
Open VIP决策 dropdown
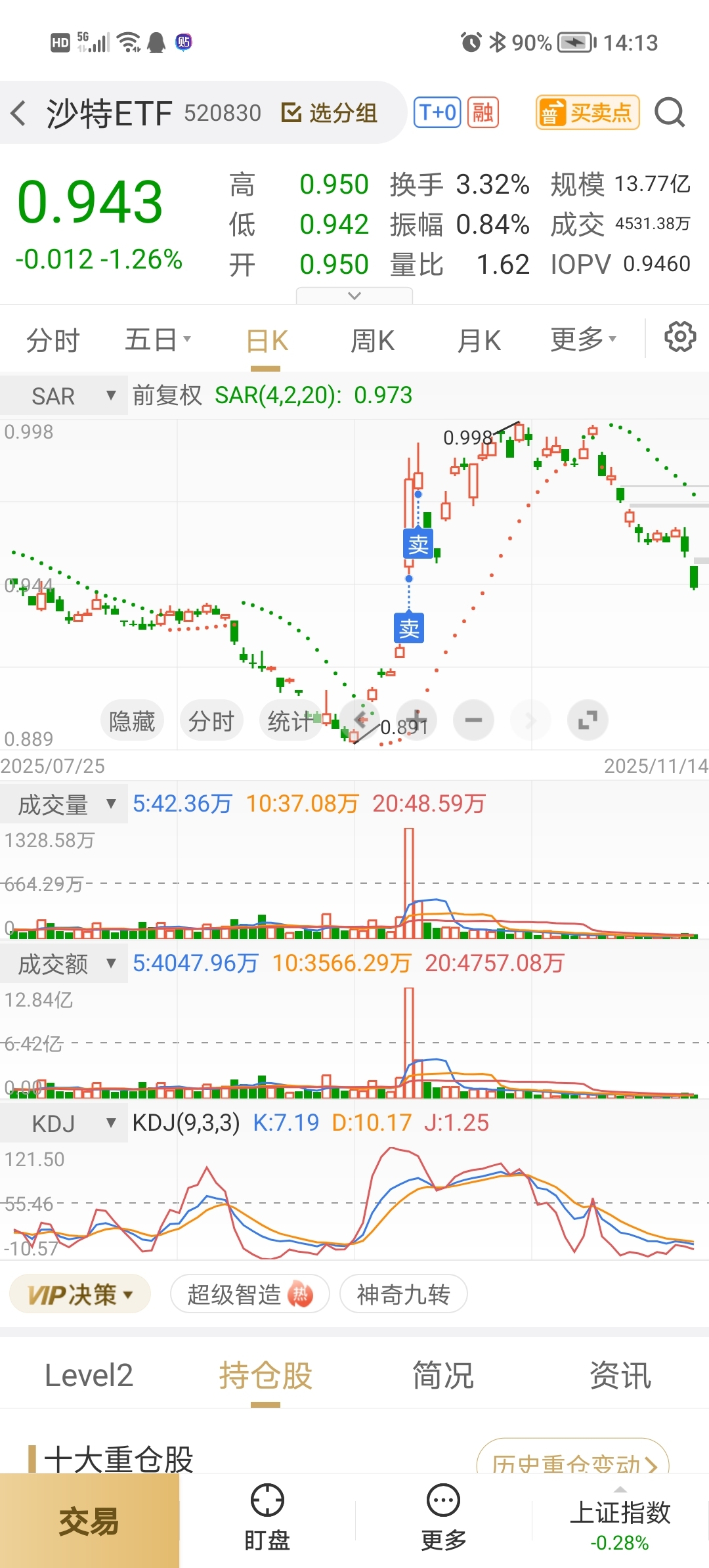[80, 1294]
